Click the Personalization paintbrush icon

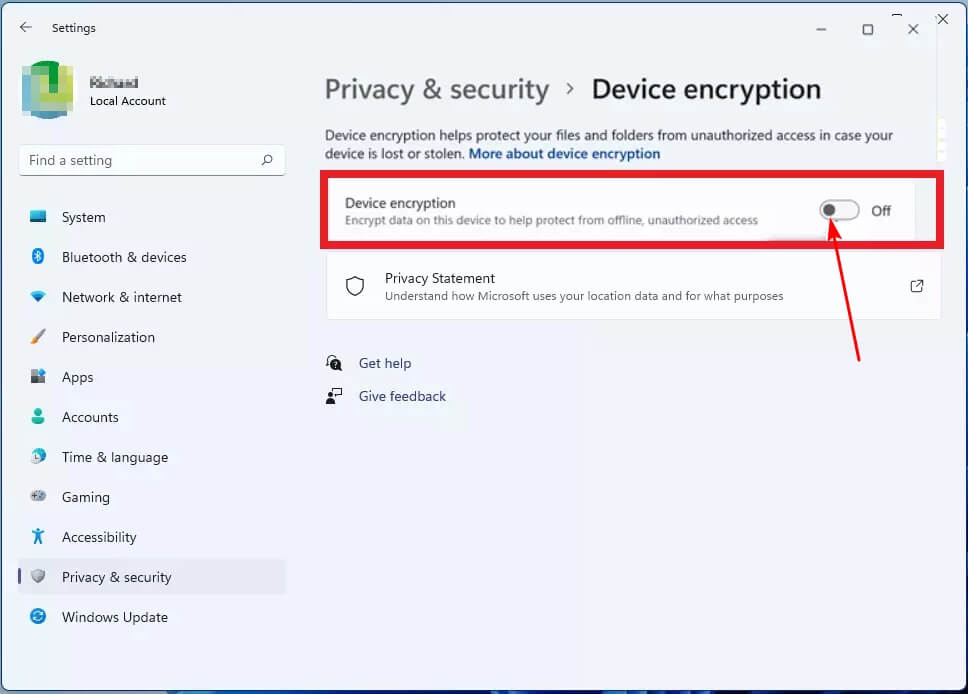click(x=38, y=337)
